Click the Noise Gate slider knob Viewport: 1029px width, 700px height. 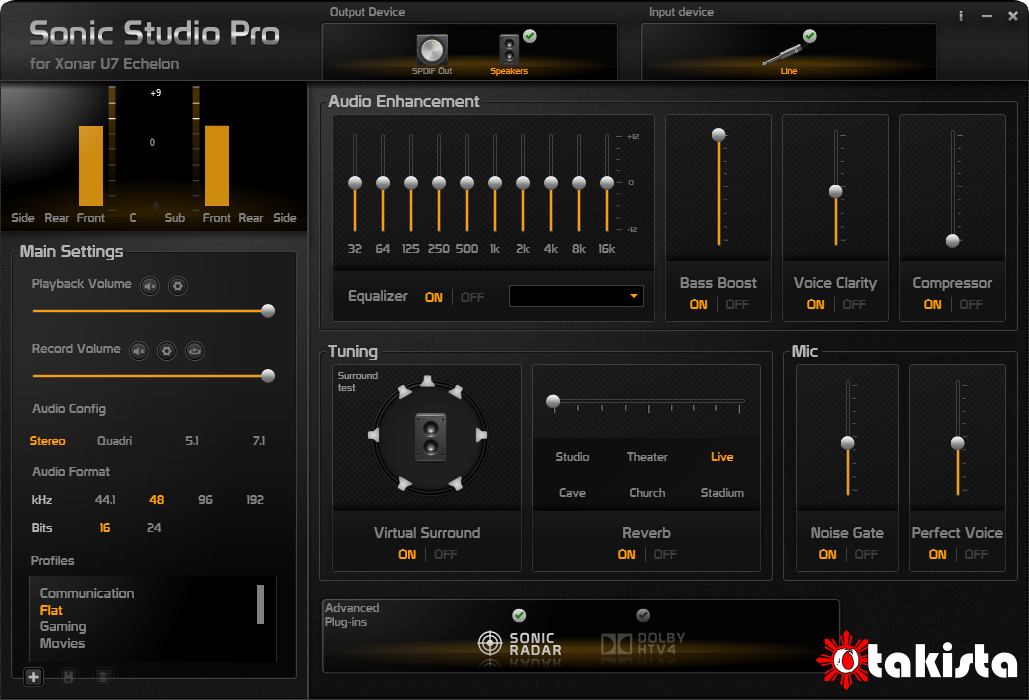848,443
